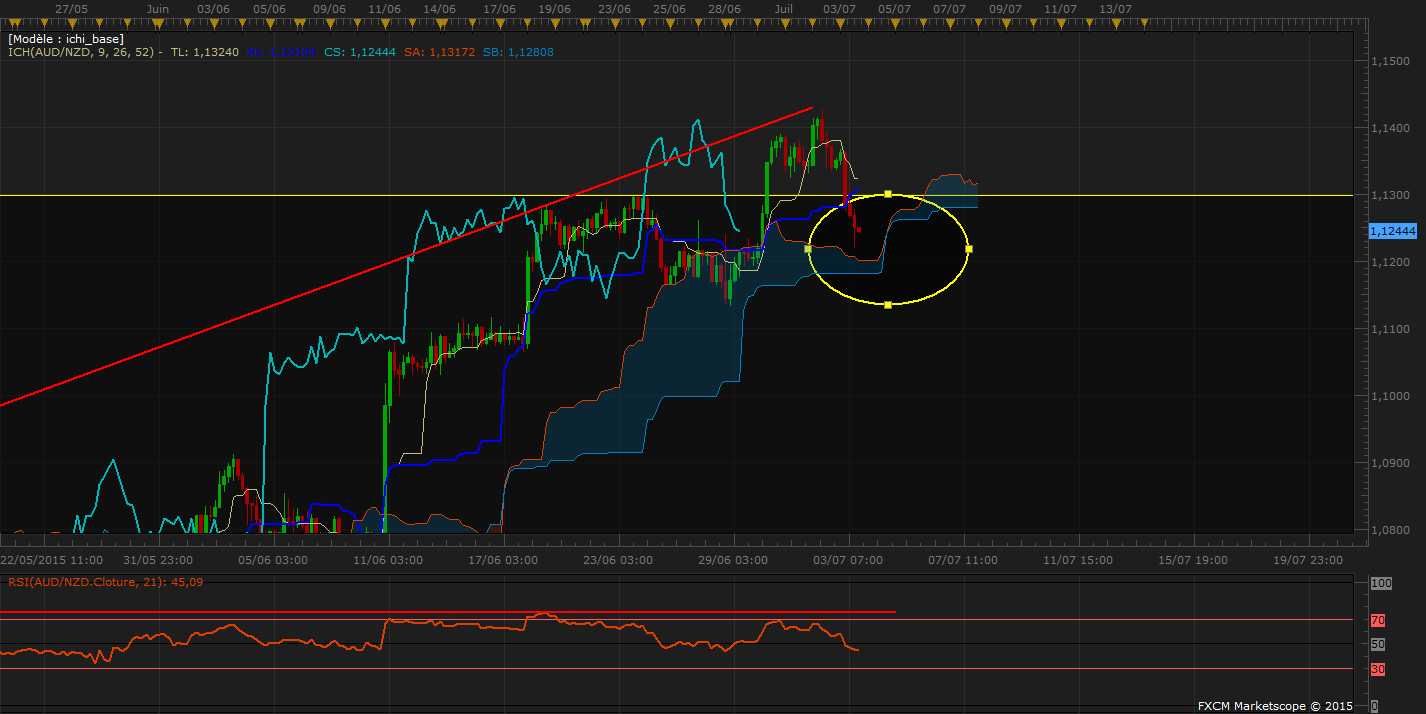Screen dimensions: 1426x714
Task: Select the ellipse's top yellow handle
Action: tap(888, 194)
